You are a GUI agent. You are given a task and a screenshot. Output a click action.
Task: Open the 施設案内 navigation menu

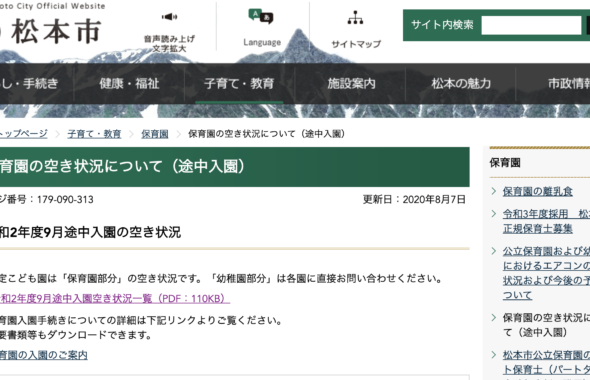[351, 84]
